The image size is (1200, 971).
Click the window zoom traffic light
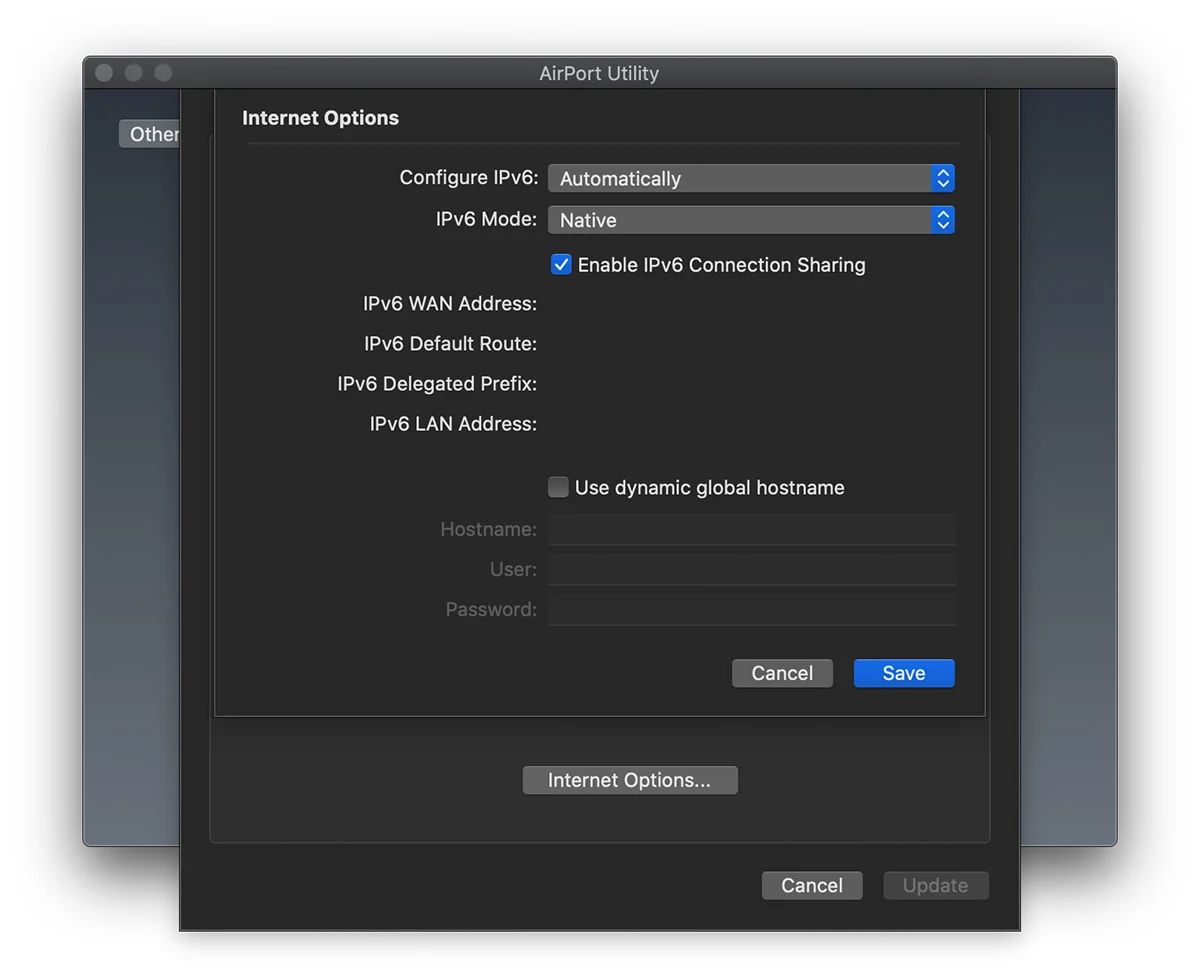pyautogui.click(x=164, y=73)
